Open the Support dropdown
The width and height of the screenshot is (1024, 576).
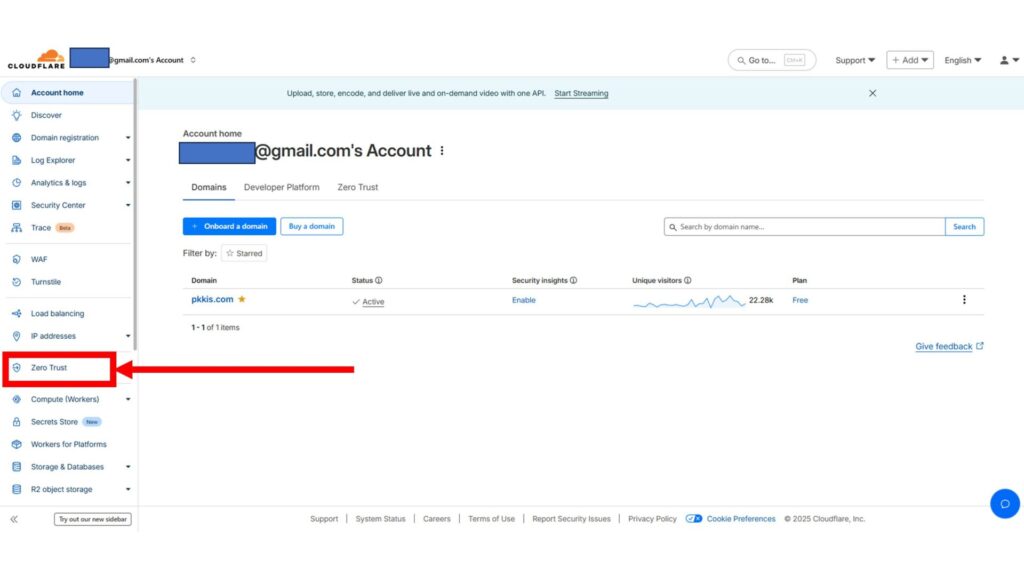coord(855,60)
